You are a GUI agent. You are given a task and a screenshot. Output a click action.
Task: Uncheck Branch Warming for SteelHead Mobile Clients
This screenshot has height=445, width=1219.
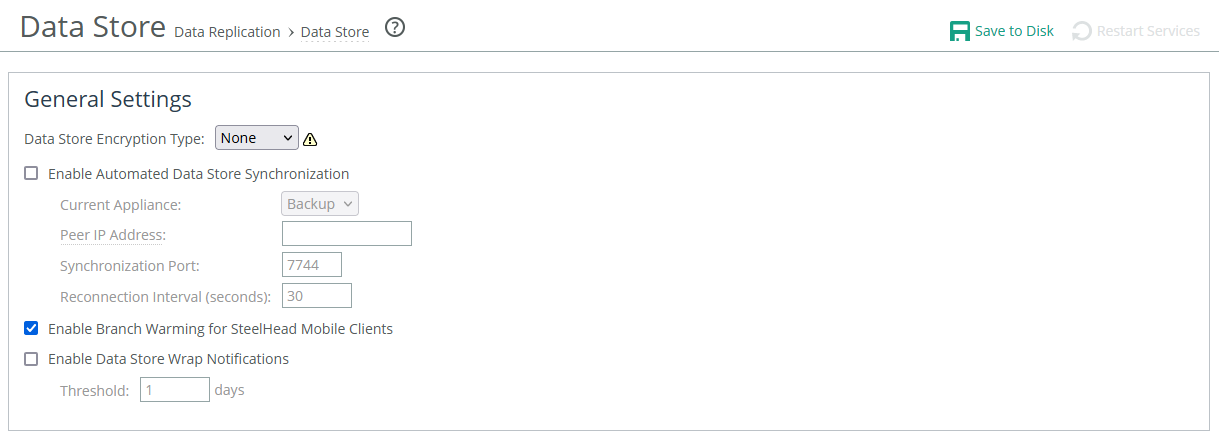click(31, 328)
